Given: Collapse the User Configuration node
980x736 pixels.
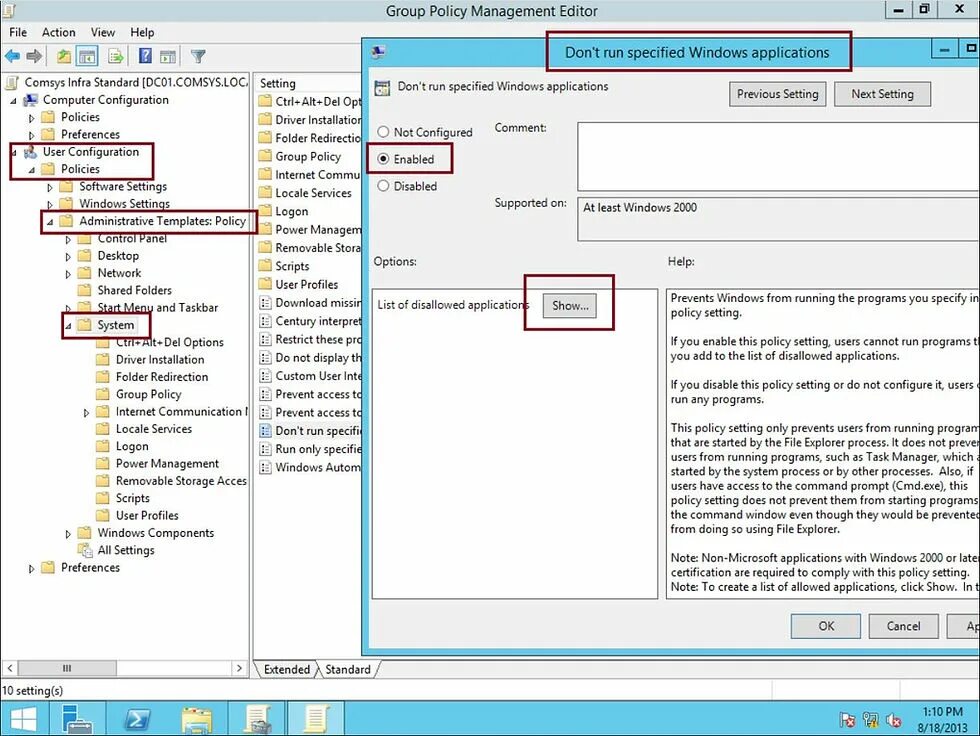Looking at the screenshot, I should [x=13, y=152].
